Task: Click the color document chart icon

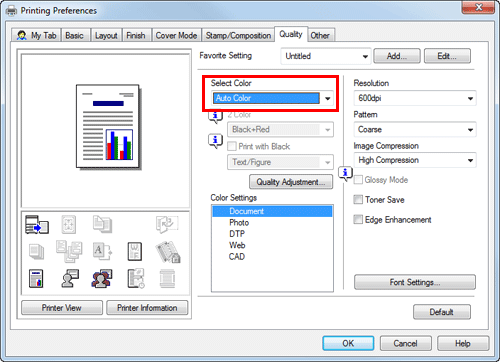Action: tap(36, 279)
